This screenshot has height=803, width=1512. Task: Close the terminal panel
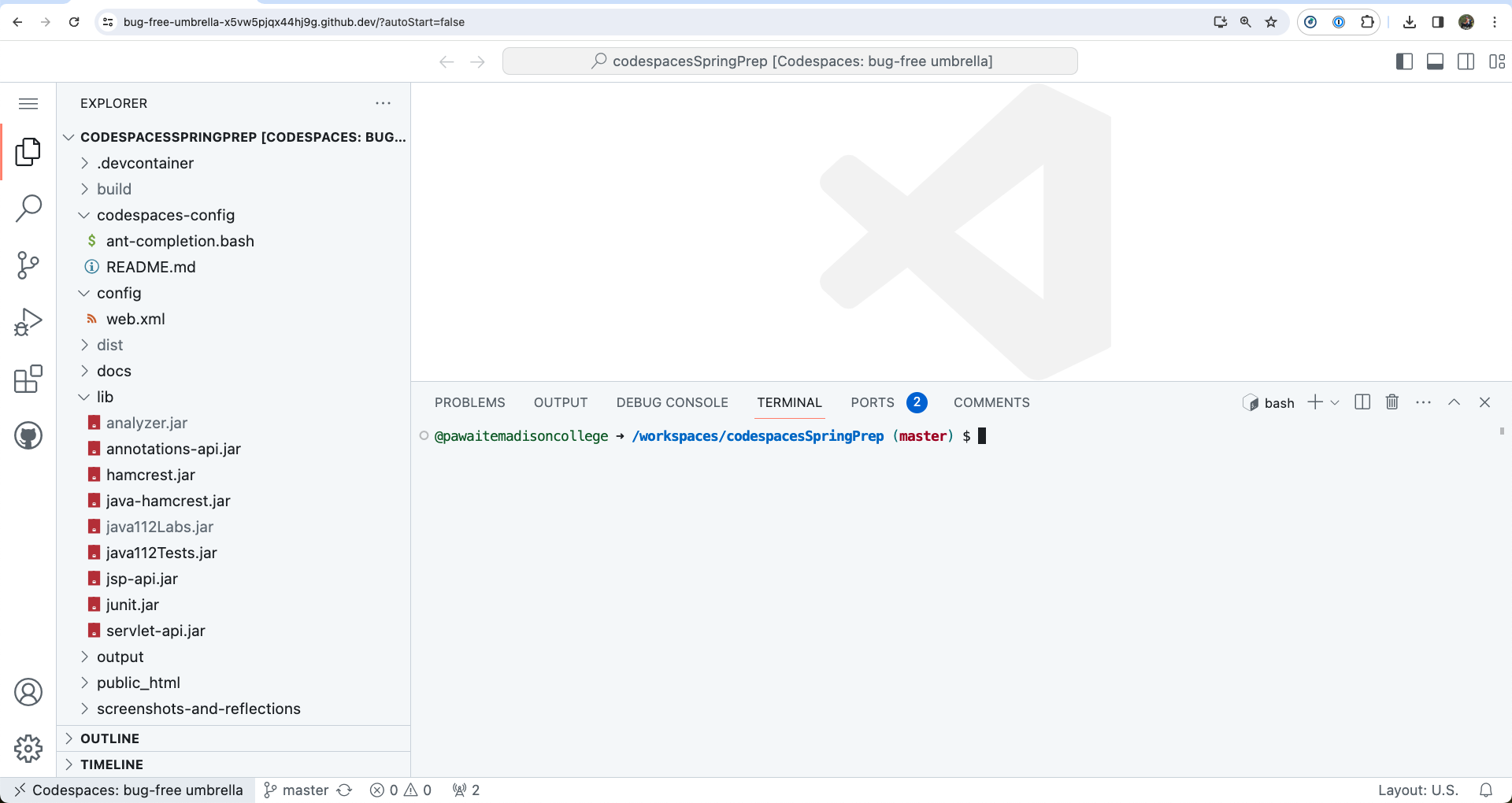coord(1484,402)
